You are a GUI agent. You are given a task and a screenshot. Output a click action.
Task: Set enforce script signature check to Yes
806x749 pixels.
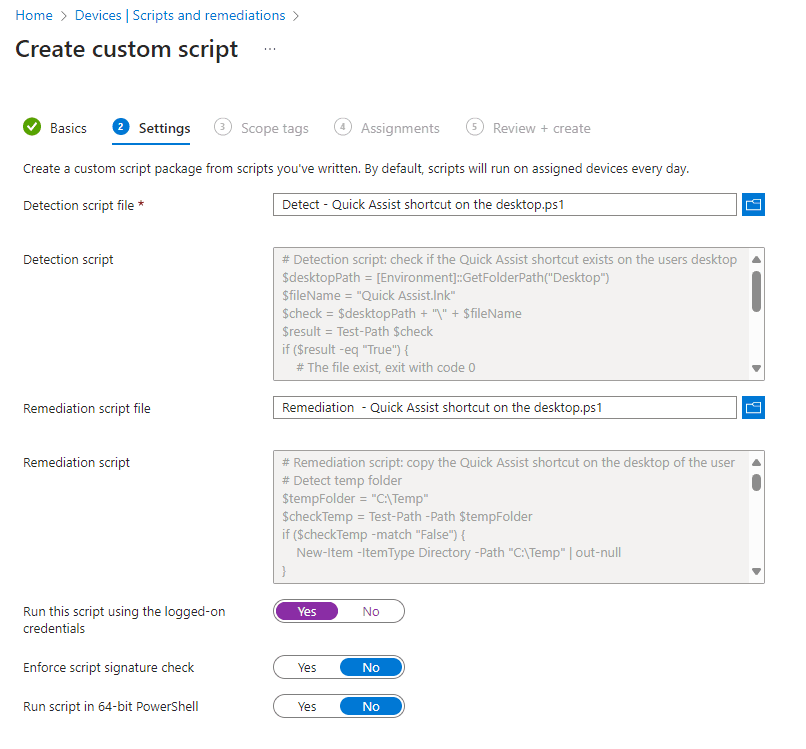tap(307, 667)
